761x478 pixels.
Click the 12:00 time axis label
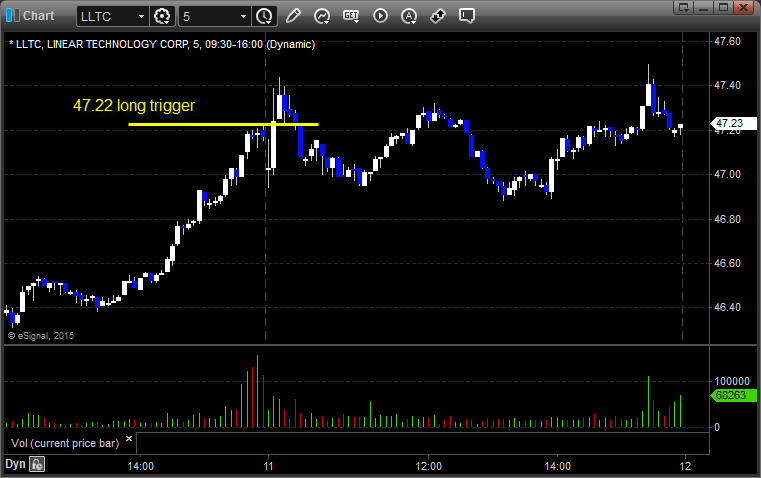[x=429, y=466]
